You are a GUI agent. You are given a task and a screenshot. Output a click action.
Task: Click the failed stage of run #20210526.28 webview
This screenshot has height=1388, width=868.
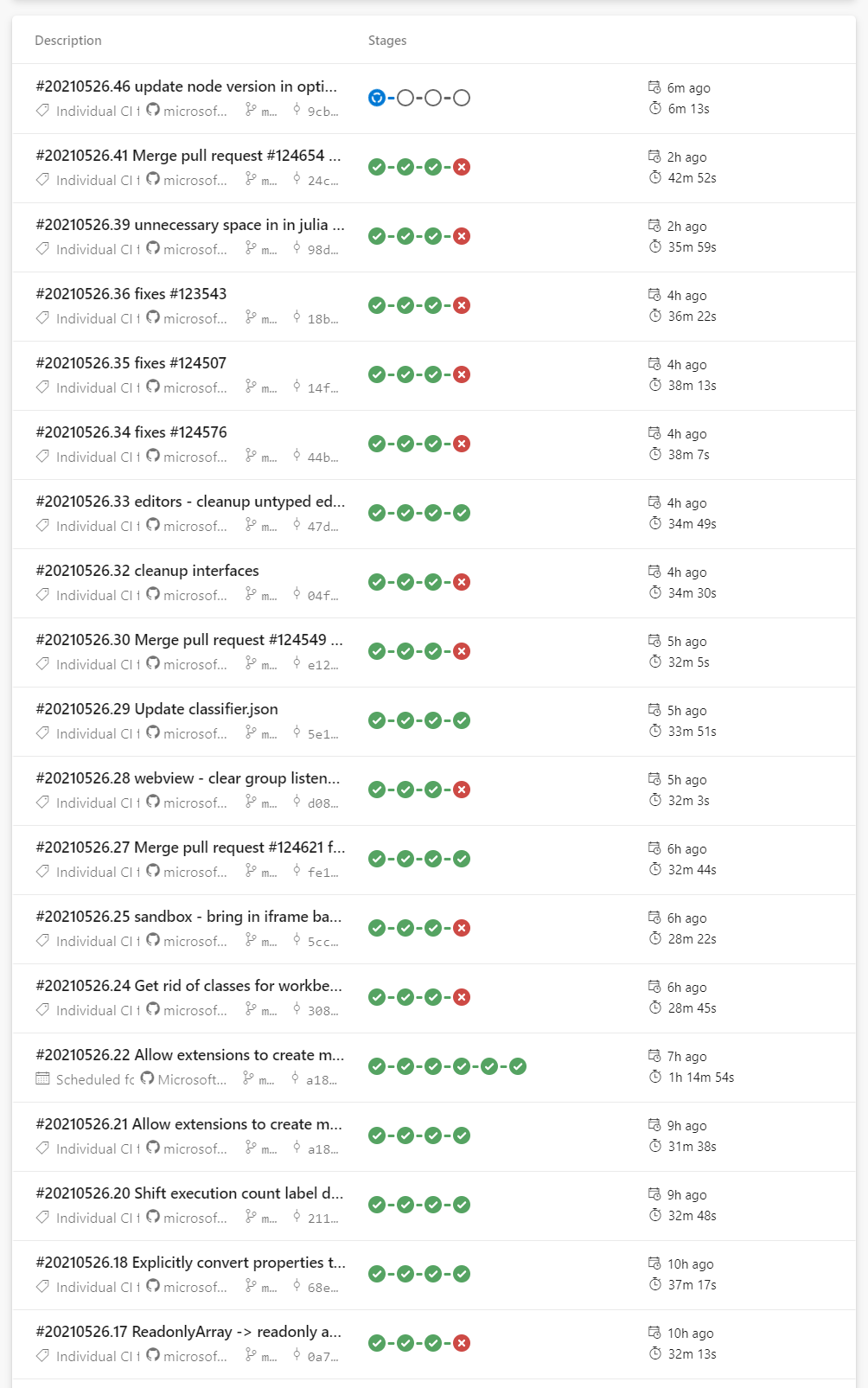(462, 790)
